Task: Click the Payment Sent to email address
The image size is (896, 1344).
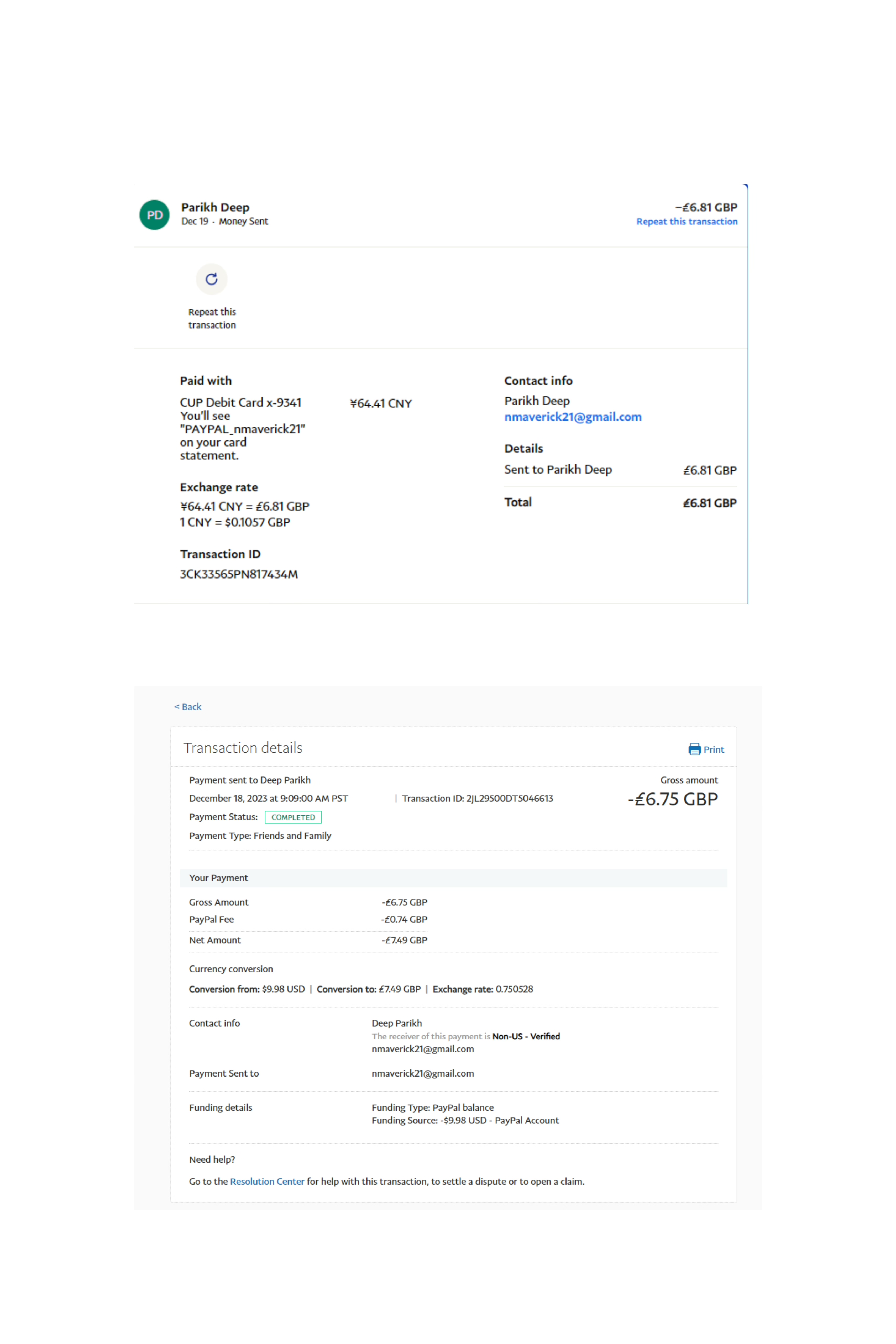Action: (422, 1073)
